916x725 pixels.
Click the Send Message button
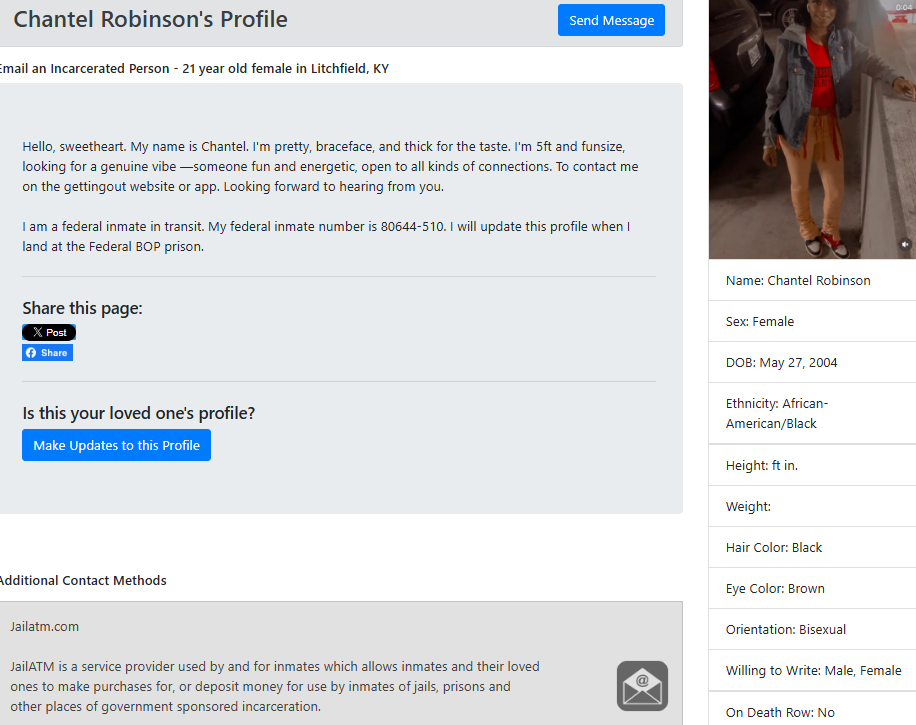[611, 20]
